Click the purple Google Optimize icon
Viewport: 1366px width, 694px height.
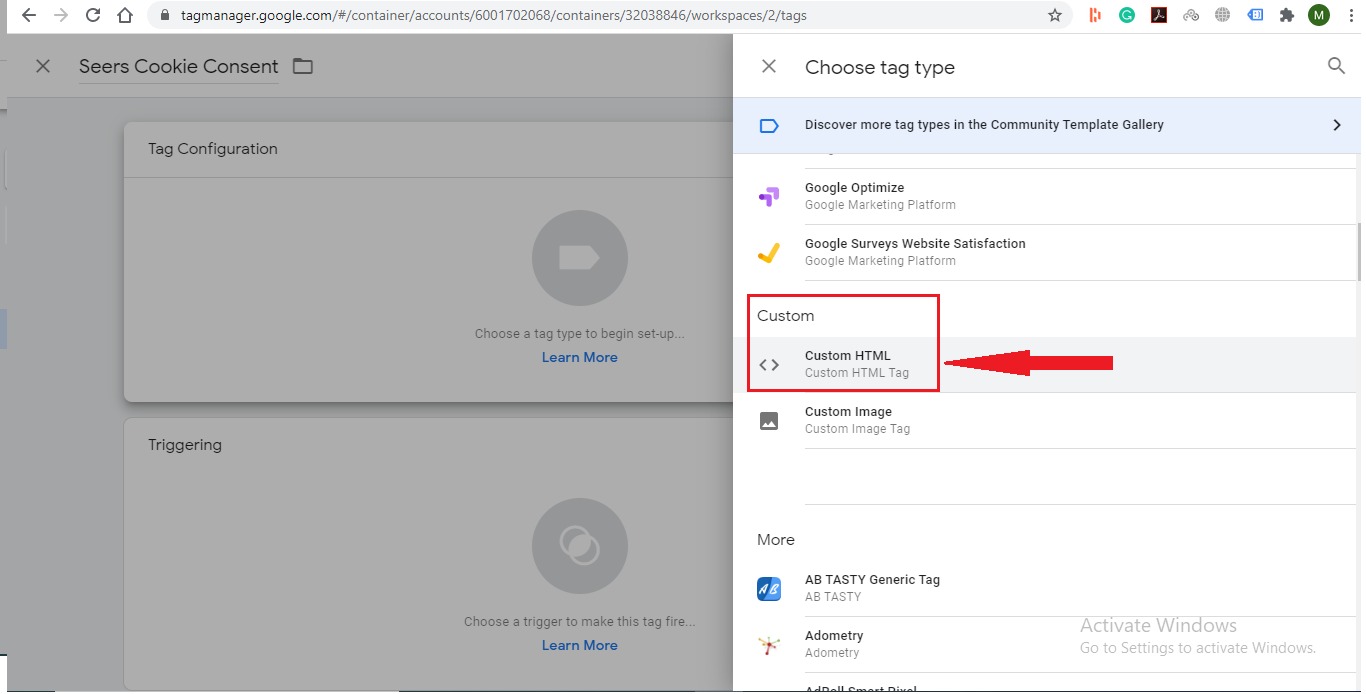(768, 196)
